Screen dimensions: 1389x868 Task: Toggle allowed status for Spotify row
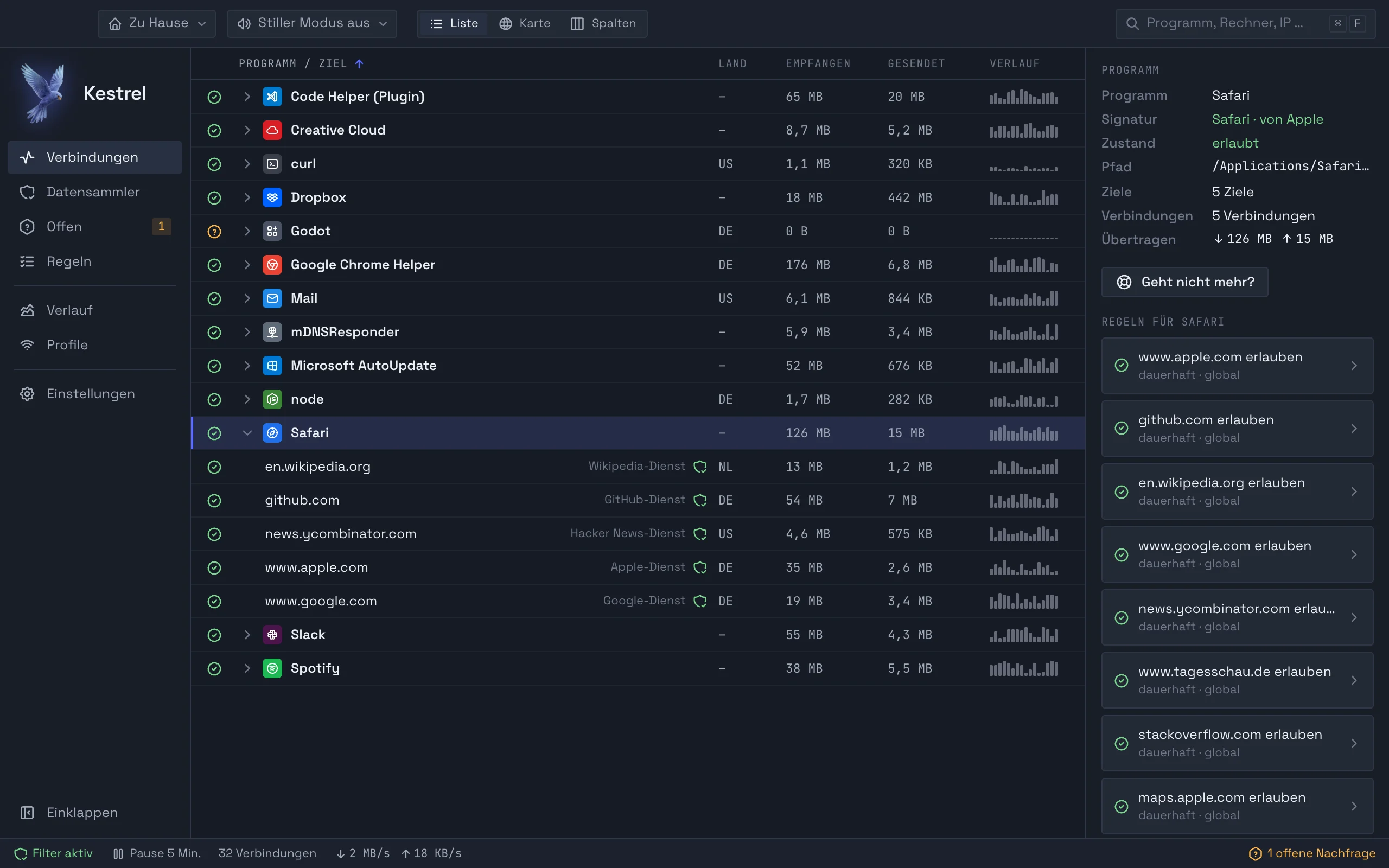214,668
